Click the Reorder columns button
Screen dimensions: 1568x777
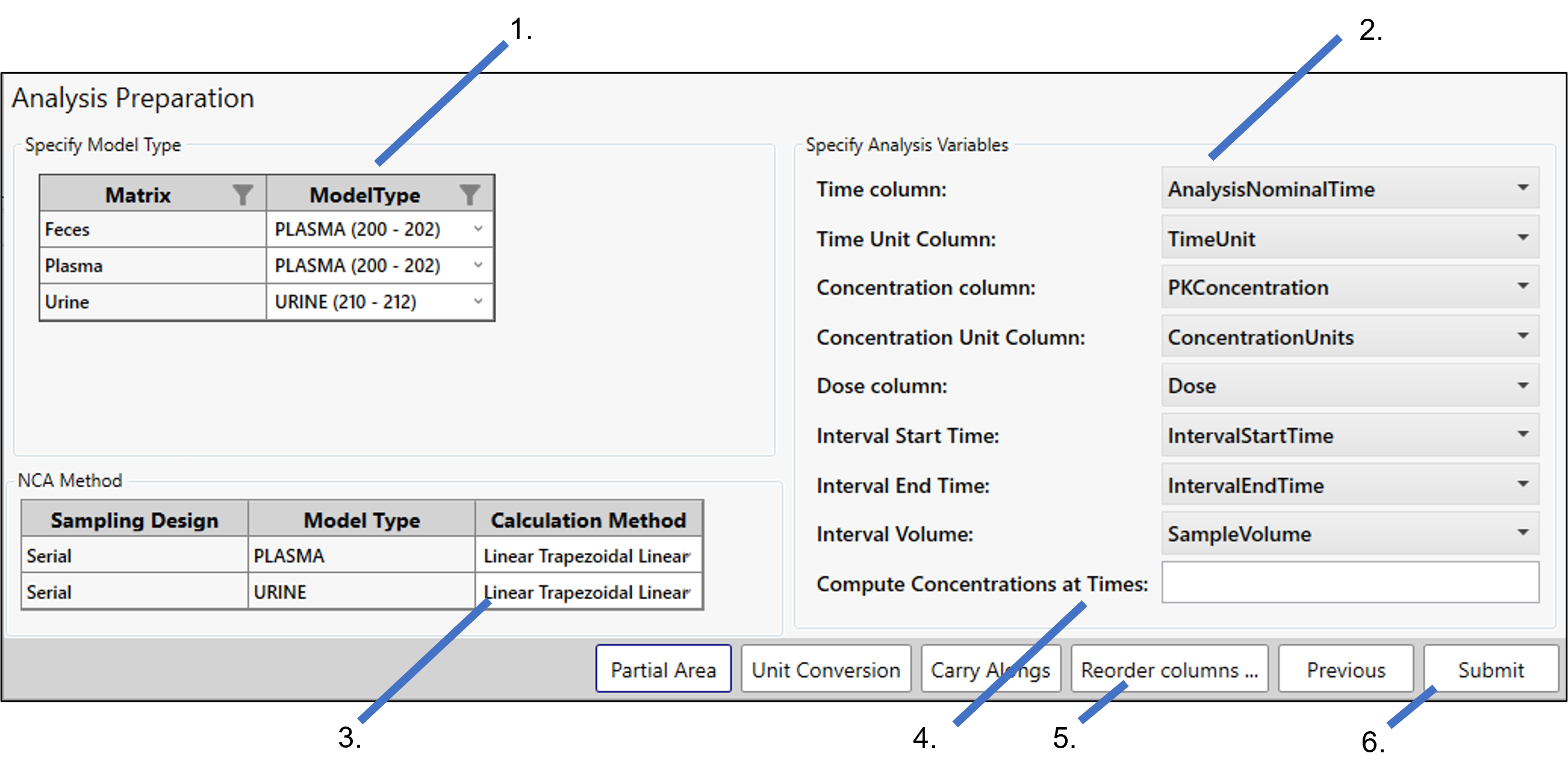1169,669
